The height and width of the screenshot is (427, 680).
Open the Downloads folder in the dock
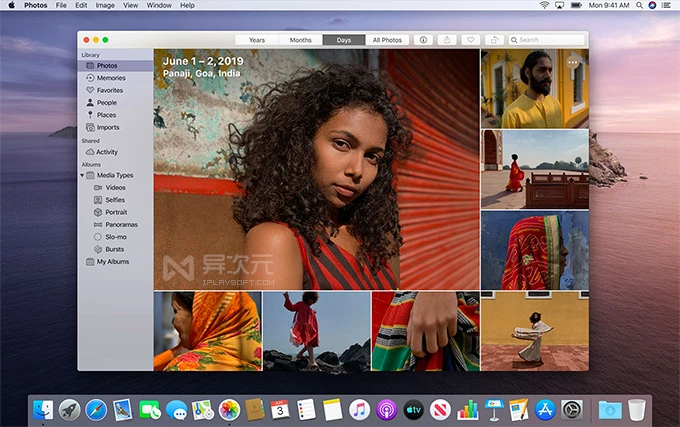tap(610, 410)
